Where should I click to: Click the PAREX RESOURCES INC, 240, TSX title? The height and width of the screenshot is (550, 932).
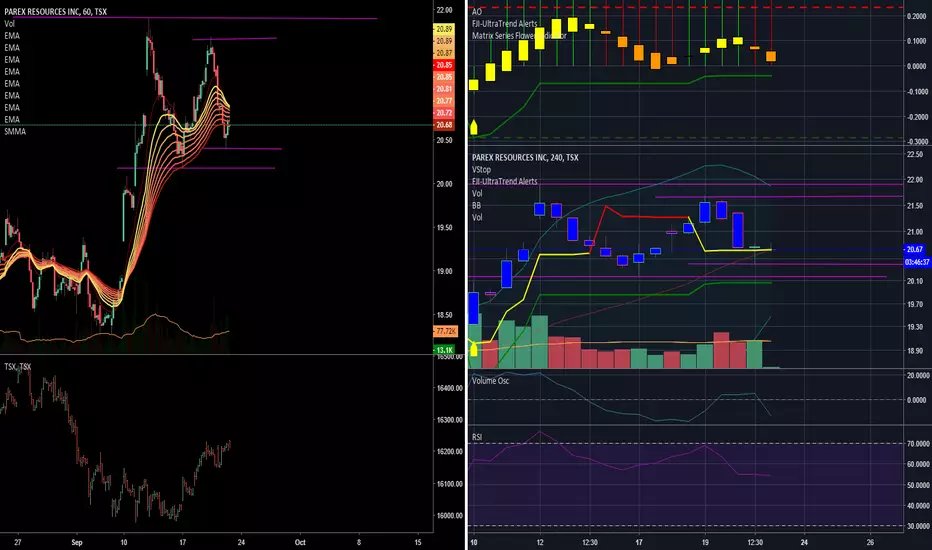point(525,158)
